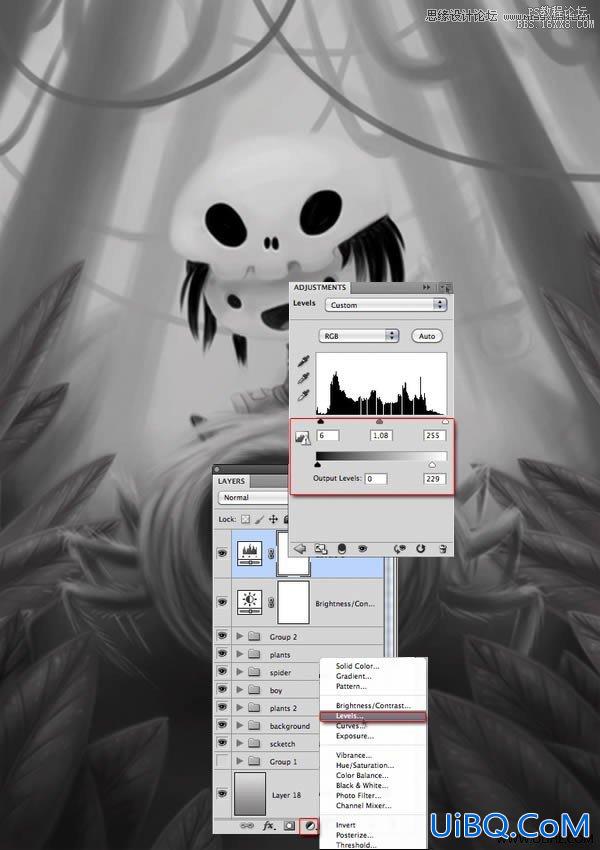This screenshot has height=850, width=600.
Task: Delete this adjustment layer trash icon
Action: [443, 549]
